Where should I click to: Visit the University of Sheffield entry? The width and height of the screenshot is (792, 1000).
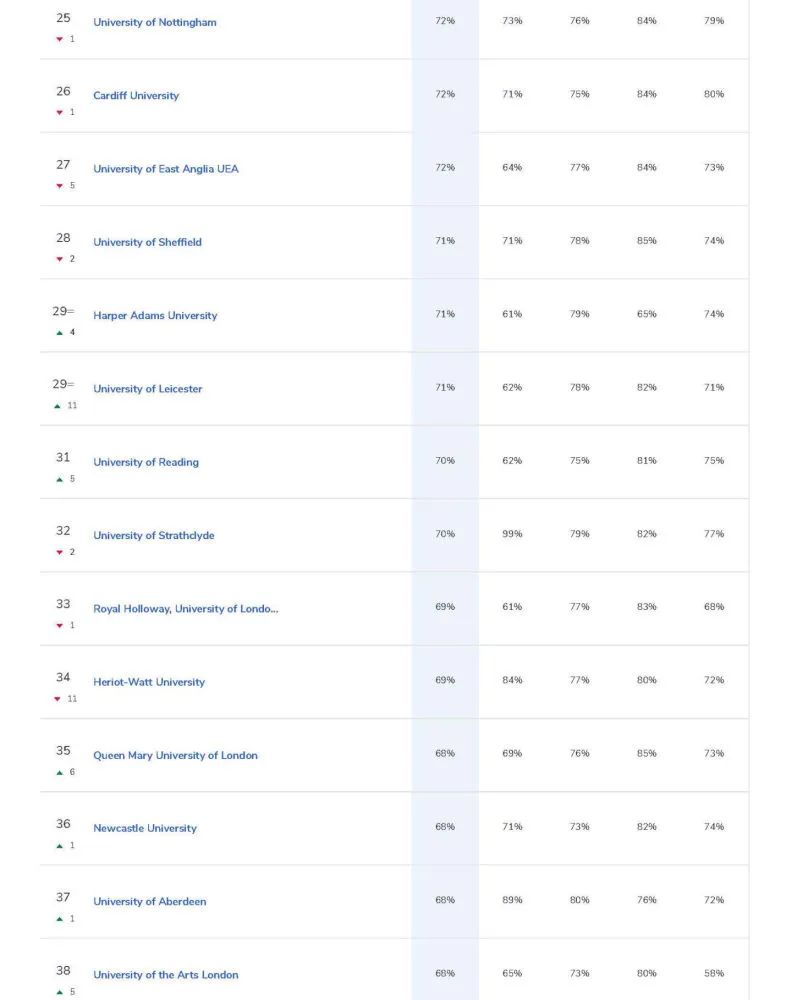[x=147, y=242]
